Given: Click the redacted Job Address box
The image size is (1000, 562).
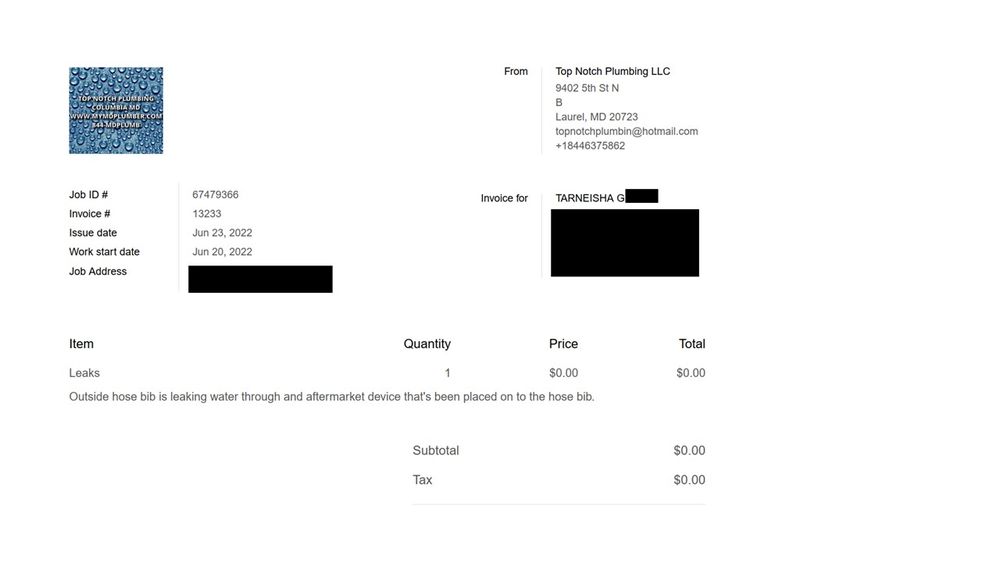Looking at the screenshot, I should [260, 279].
